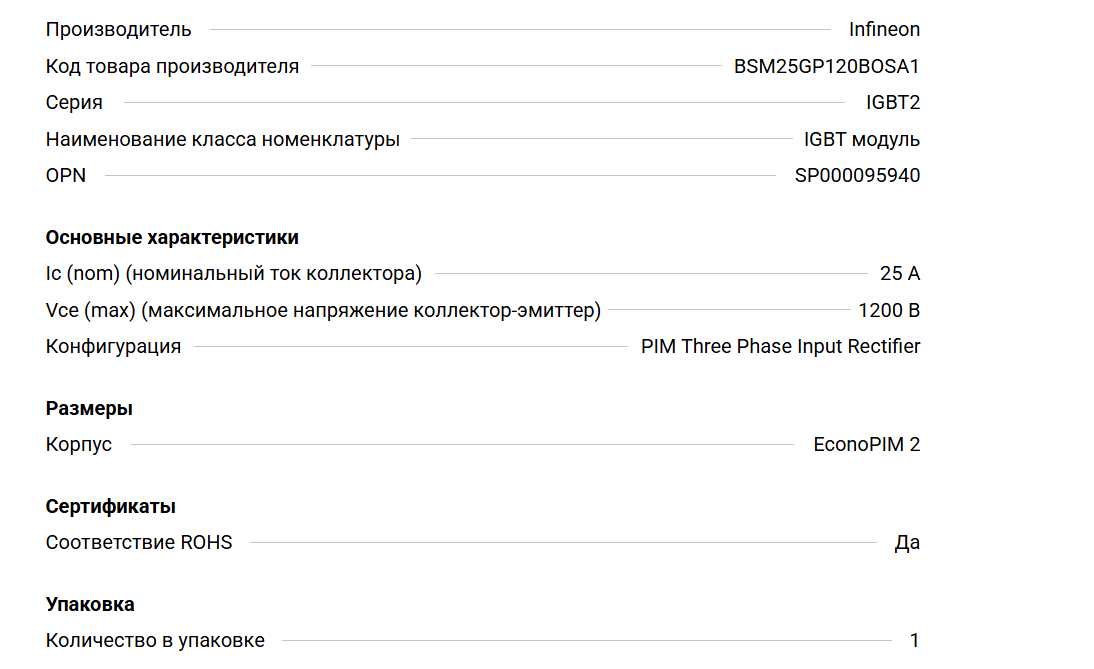Click the "Сертификаты" section heading
The height and width of the screenshot is (669, 1094).
pos(111,507)
